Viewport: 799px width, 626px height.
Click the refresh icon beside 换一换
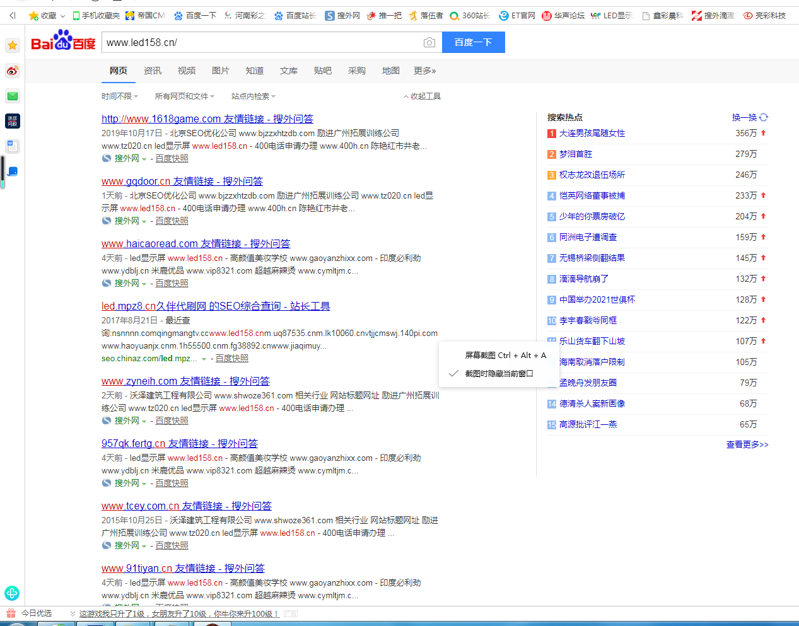tap(763, 117)
